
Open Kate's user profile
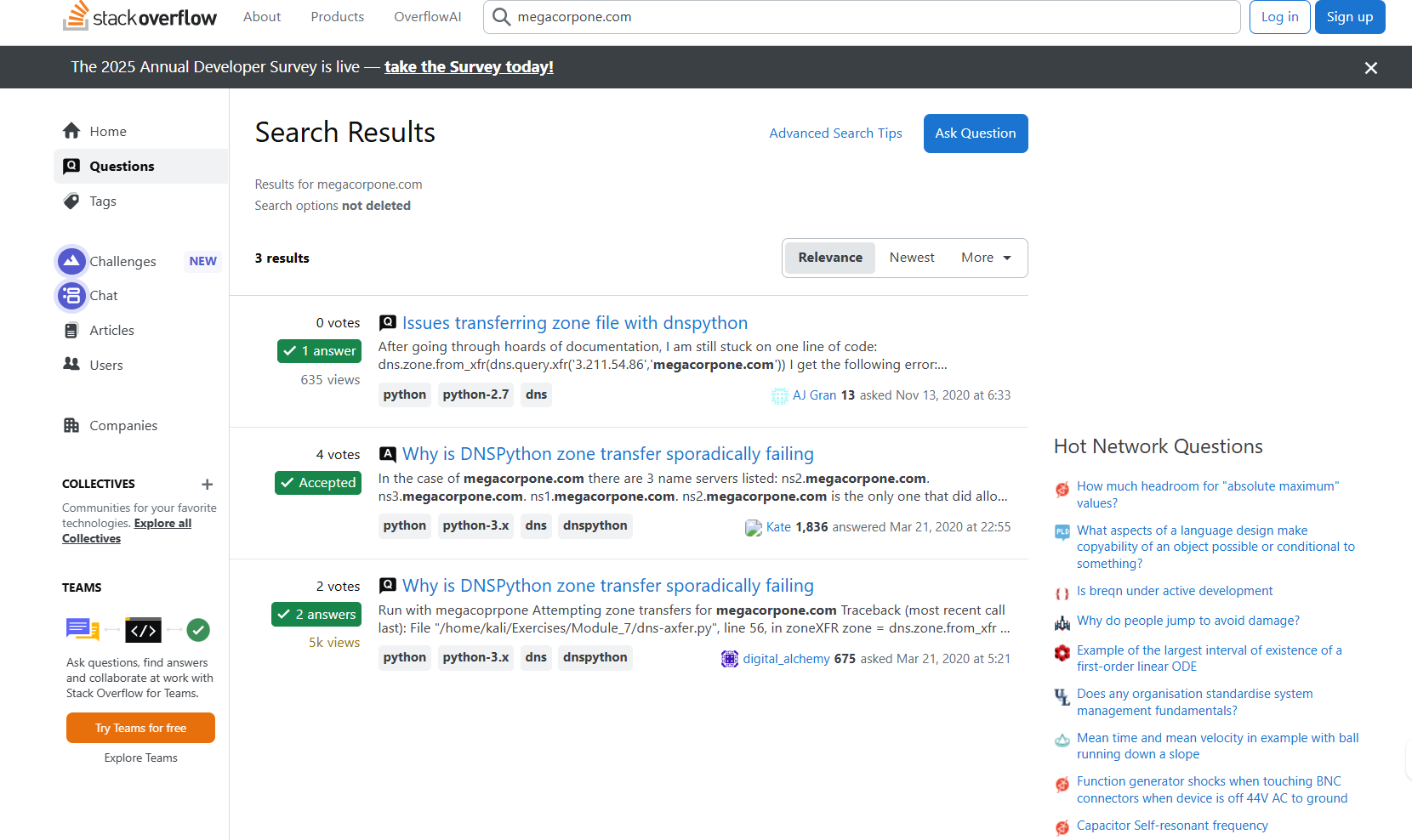[778, 527]
